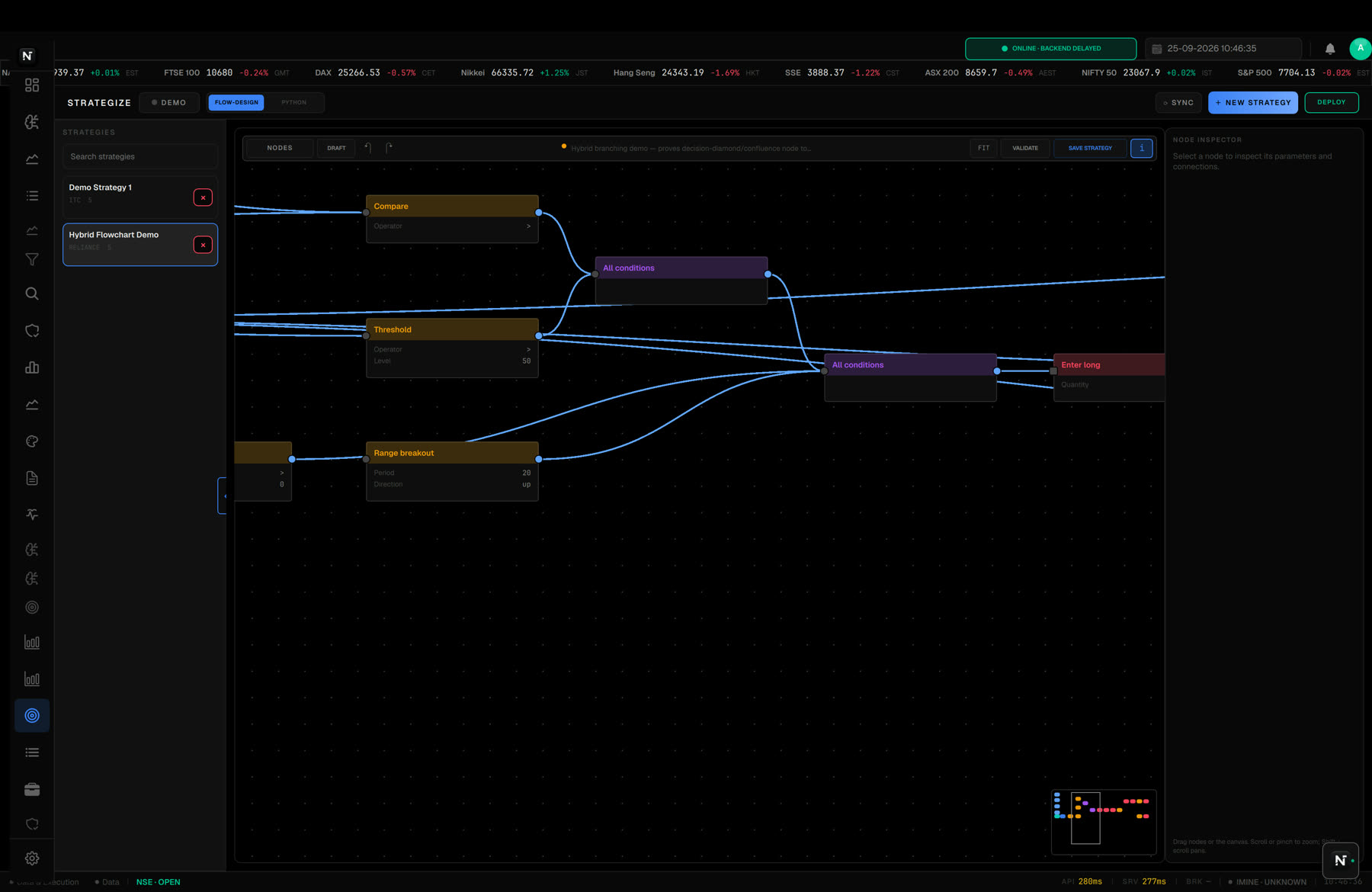Delete Demo Strategy 1 with red X
The height and width of the screenshot is (892, 1372).
[203, 197]
